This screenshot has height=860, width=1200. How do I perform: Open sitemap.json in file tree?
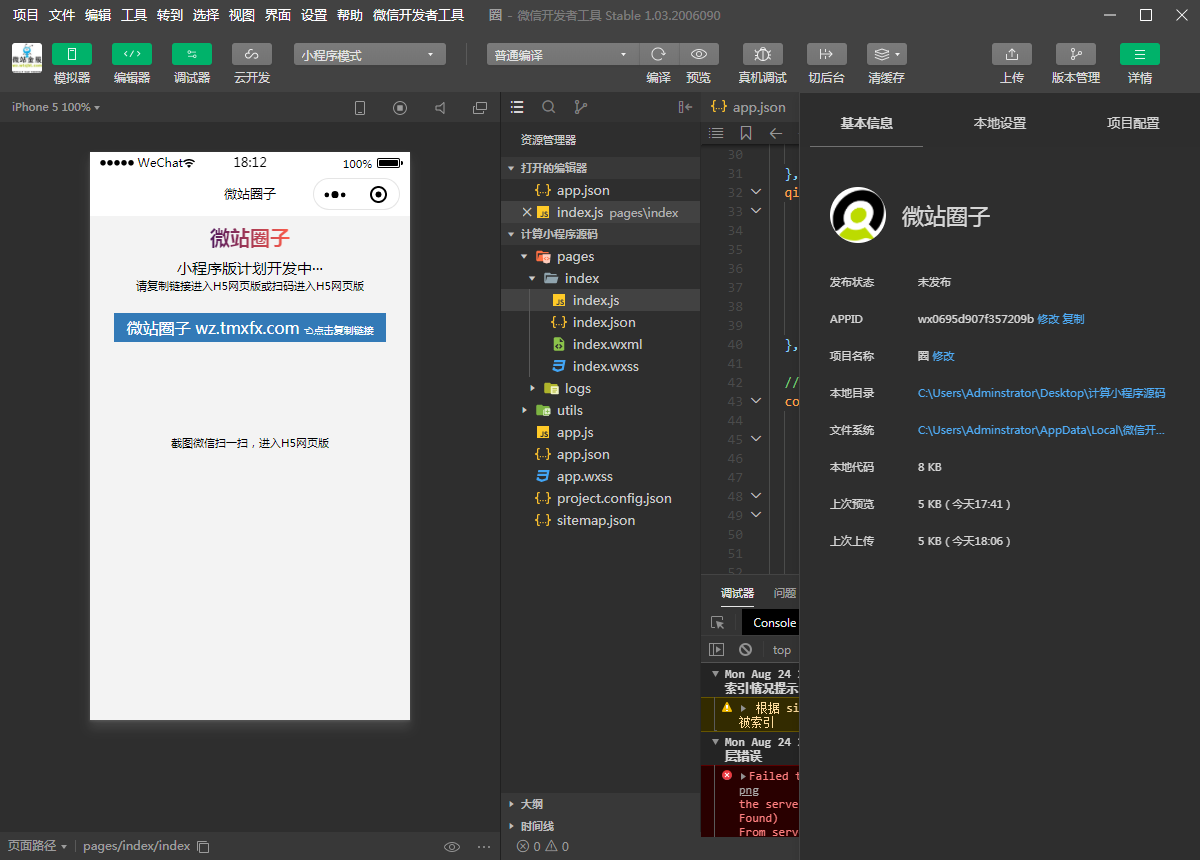600,520
